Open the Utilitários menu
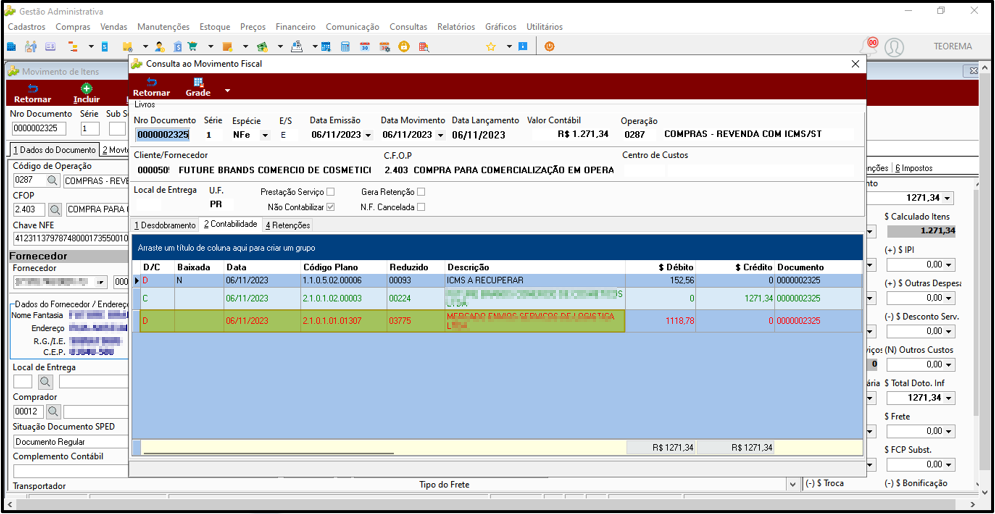Viewport: 995px width, 514px height. pyautogui.click(x=544, y=27)
